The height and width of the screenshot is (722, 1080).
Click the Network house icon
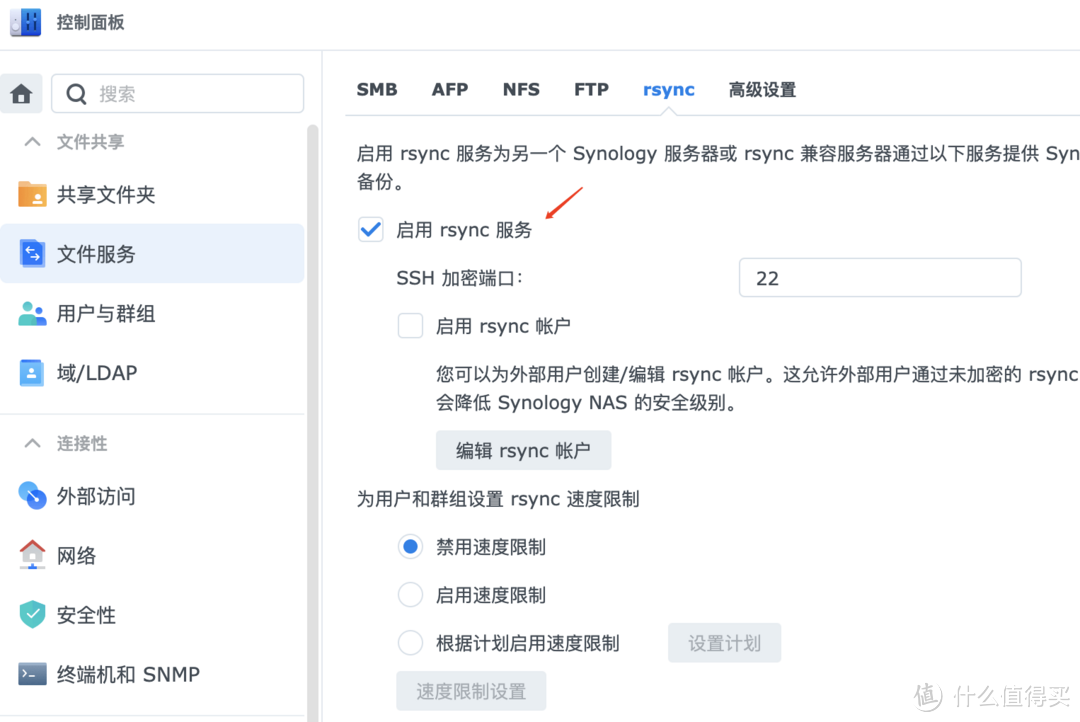(32, 554)
